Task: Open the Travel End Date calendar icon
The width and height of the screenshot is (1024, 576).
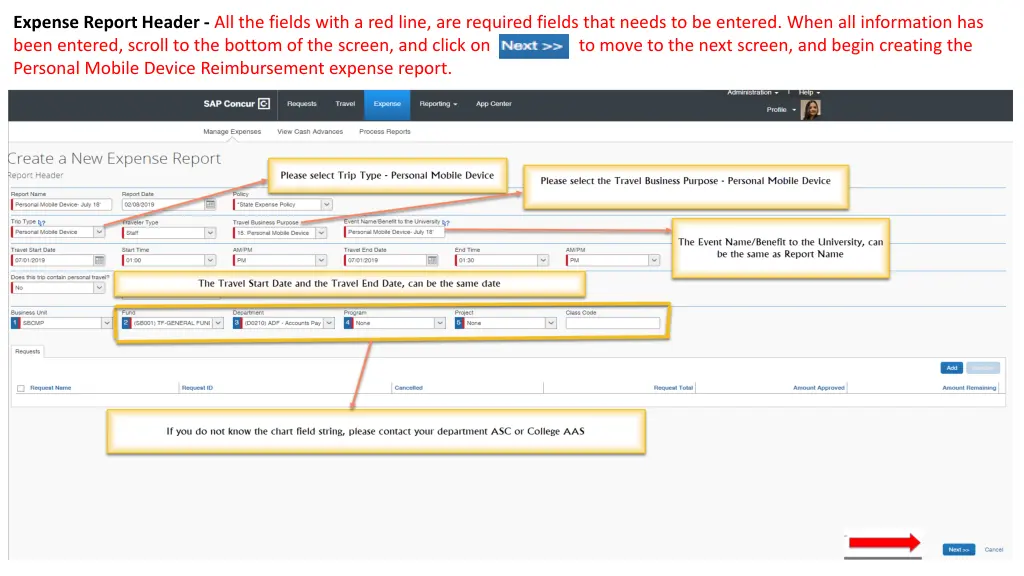Action: (432, 260)
